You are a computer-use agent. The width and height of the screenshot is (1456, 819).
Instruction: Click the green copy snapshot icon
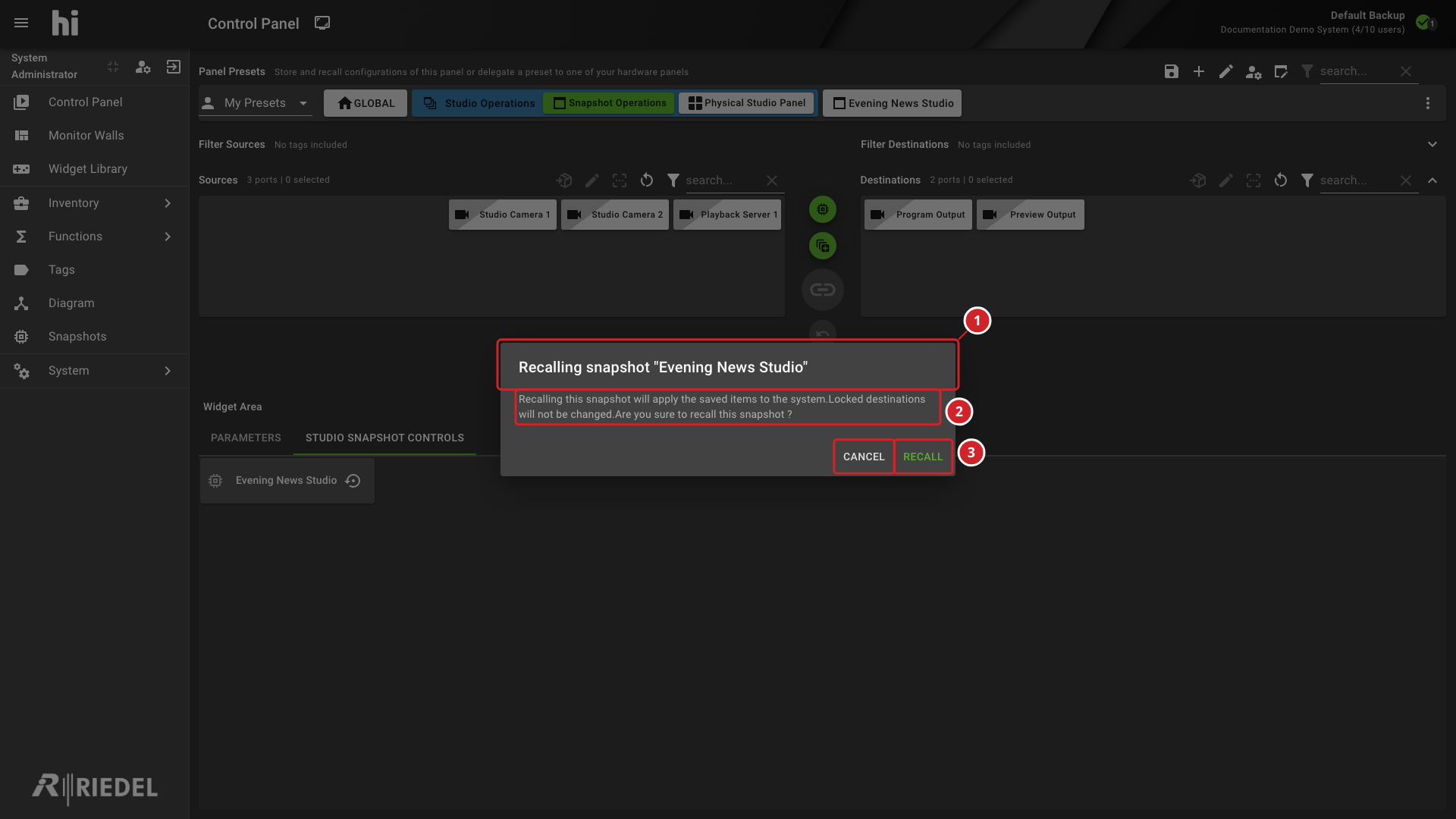823,246
